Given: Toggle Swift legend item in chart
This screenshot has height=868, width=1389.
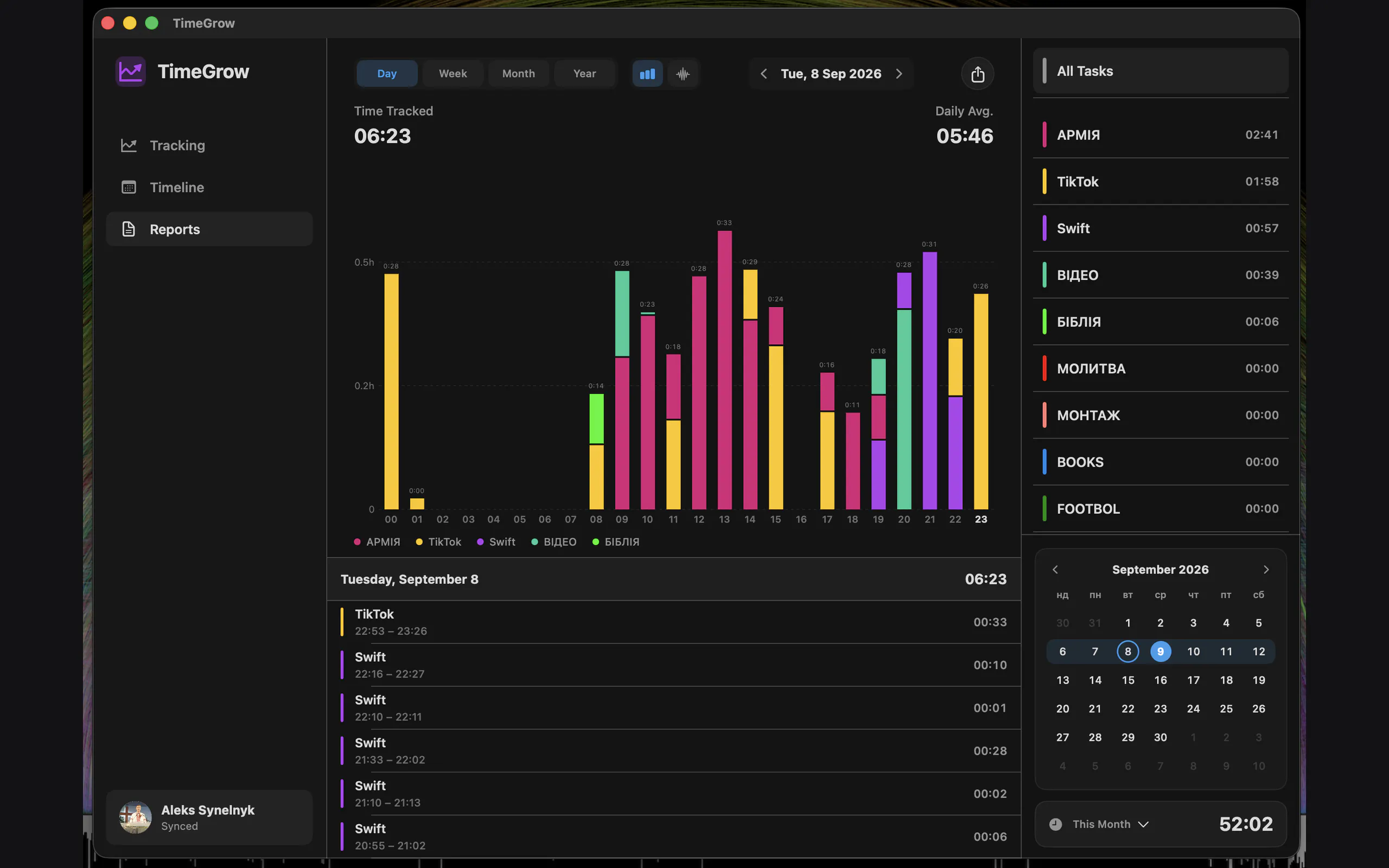Looking at the screenshot, I should point(496,542).
